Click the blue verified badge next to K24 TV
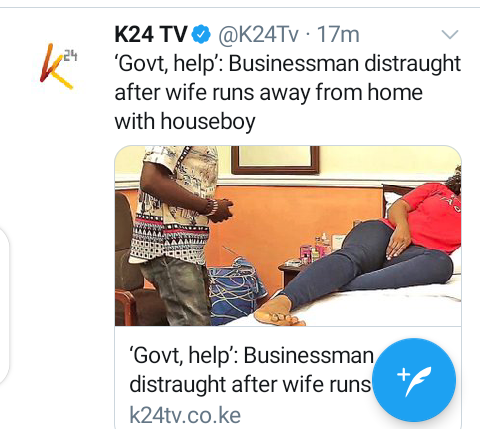This screenshot has width=480, height=429. pos(201,34)
